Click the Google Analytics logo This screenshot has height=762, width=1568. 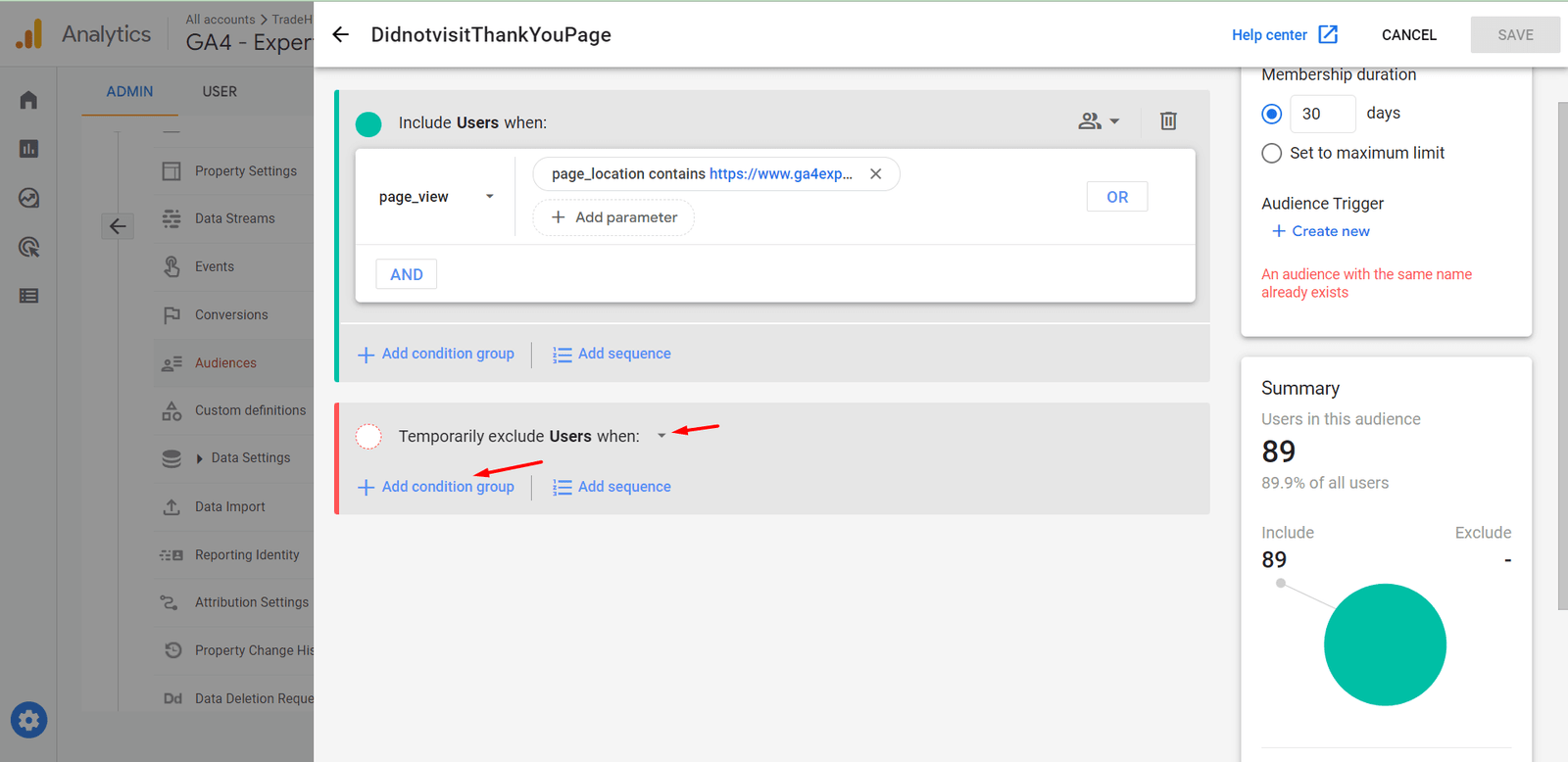tap(29, 34)
